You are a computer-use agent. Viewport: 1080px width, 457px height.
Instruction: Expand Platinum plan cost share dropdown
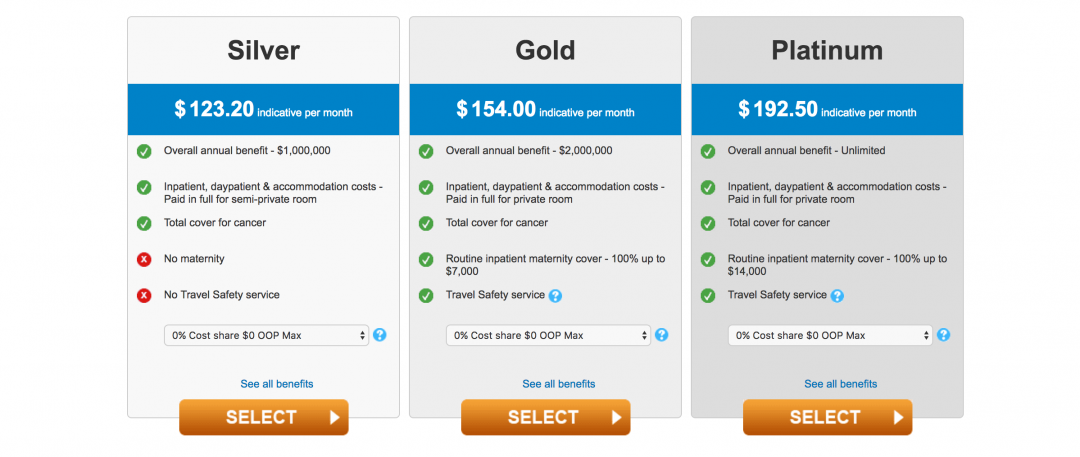pyautogui.click(x=831, y=336)
